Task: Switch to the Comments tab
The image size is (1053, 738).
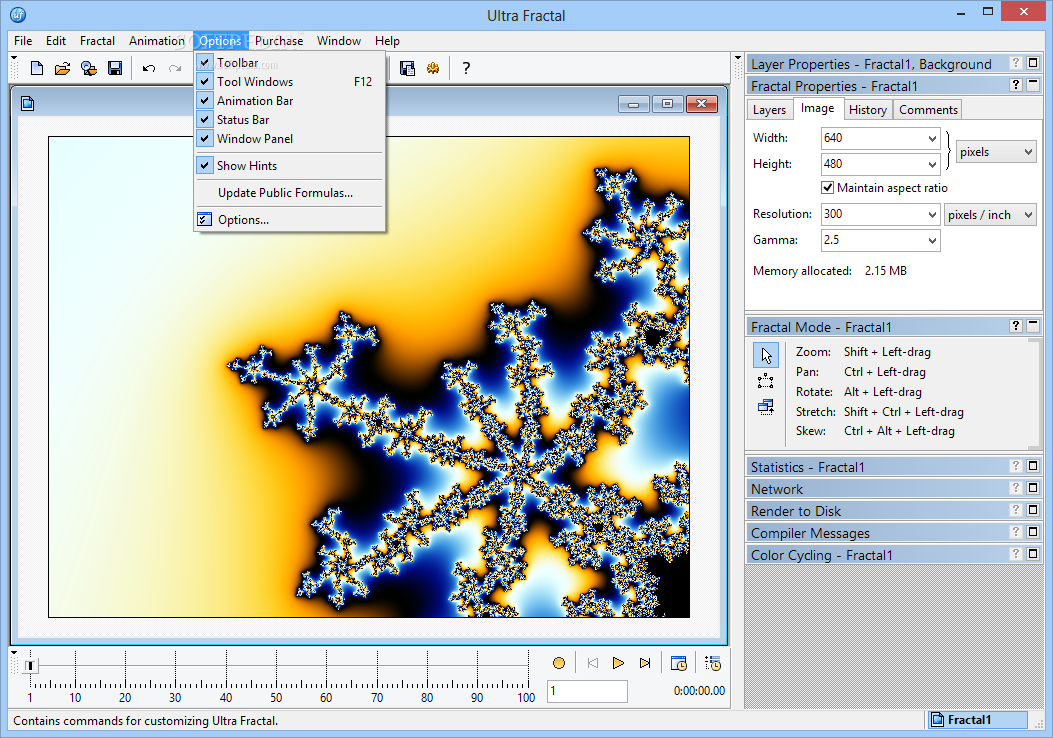Action: (928, 109)
